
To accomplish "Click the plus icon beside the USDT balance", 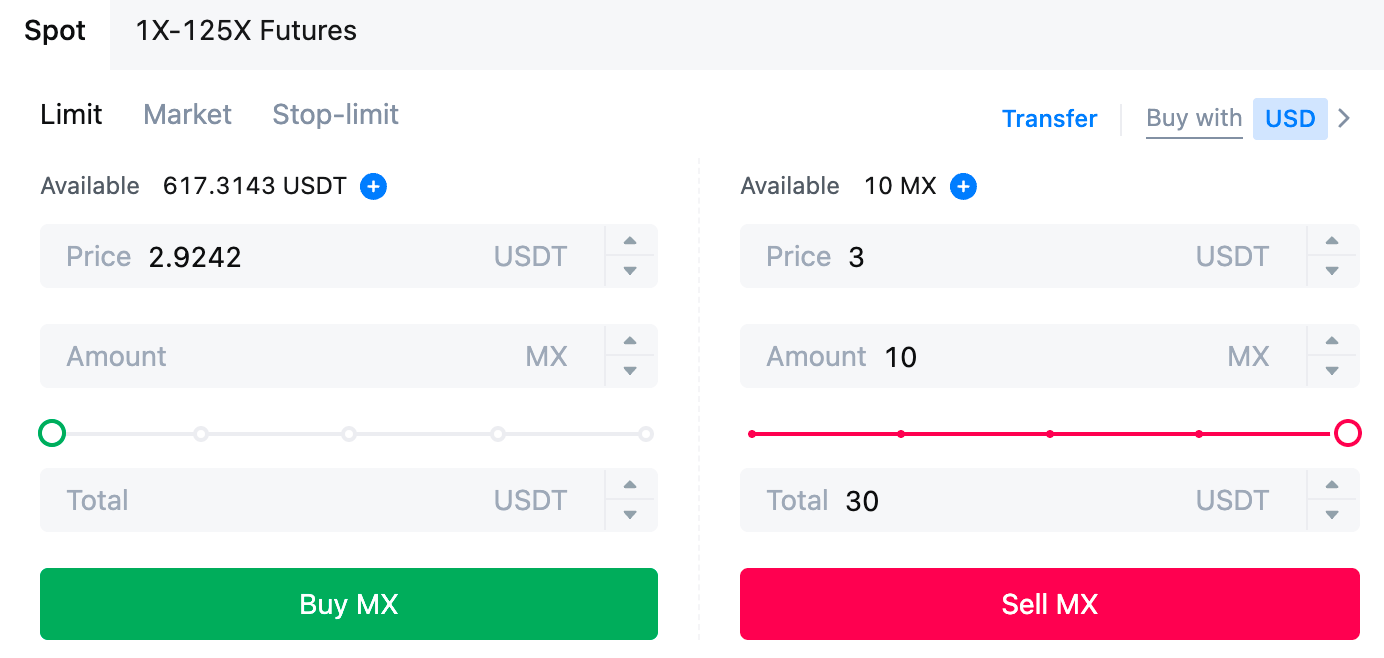I will [373, 186].
